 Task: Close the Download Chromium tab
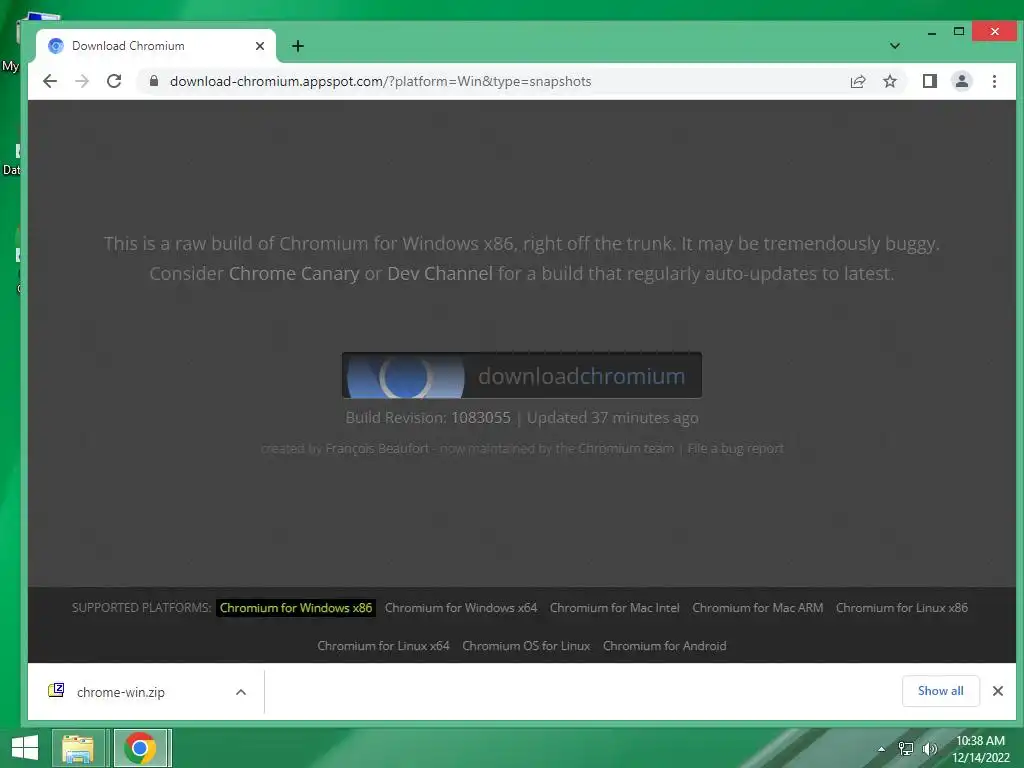coord(260,46)
